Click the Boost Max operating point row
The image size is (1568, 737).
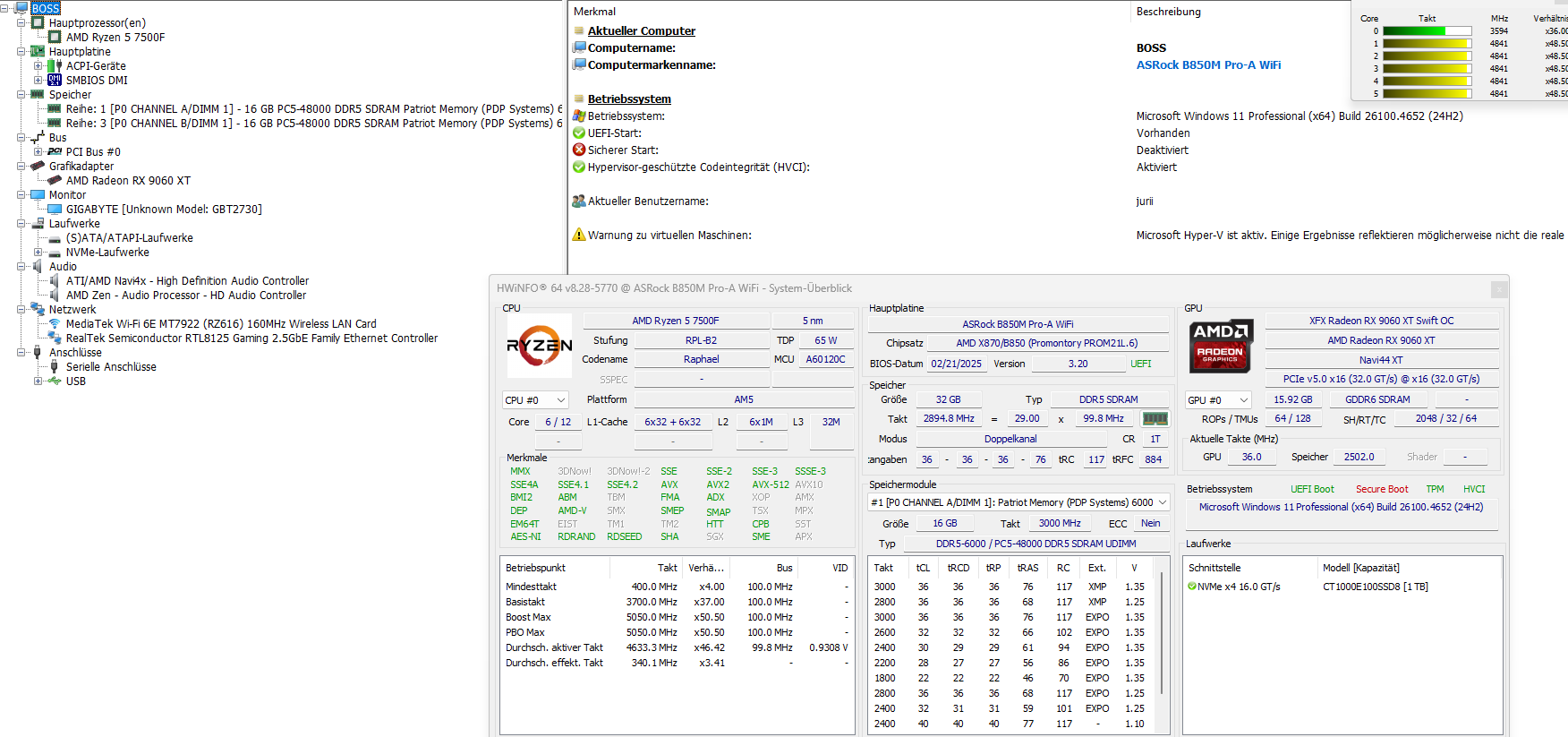click(x=677, y=617)
